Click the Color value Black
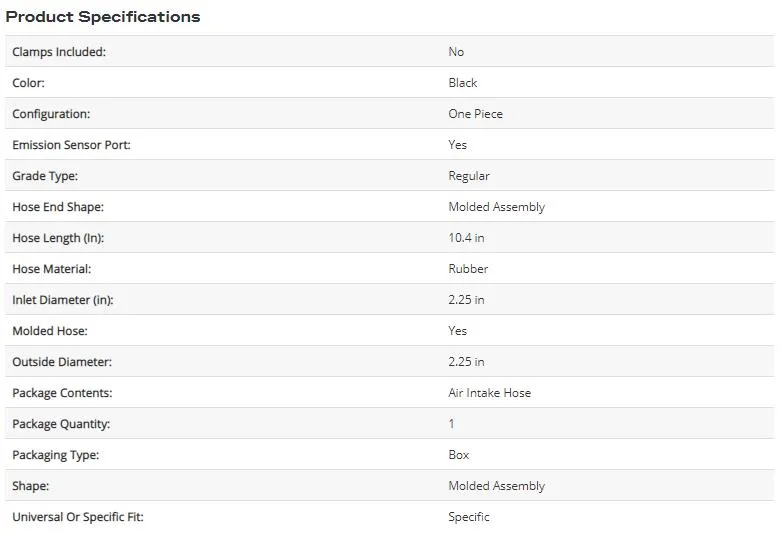This screenshot has height=538, width=783. coord(463,83)
